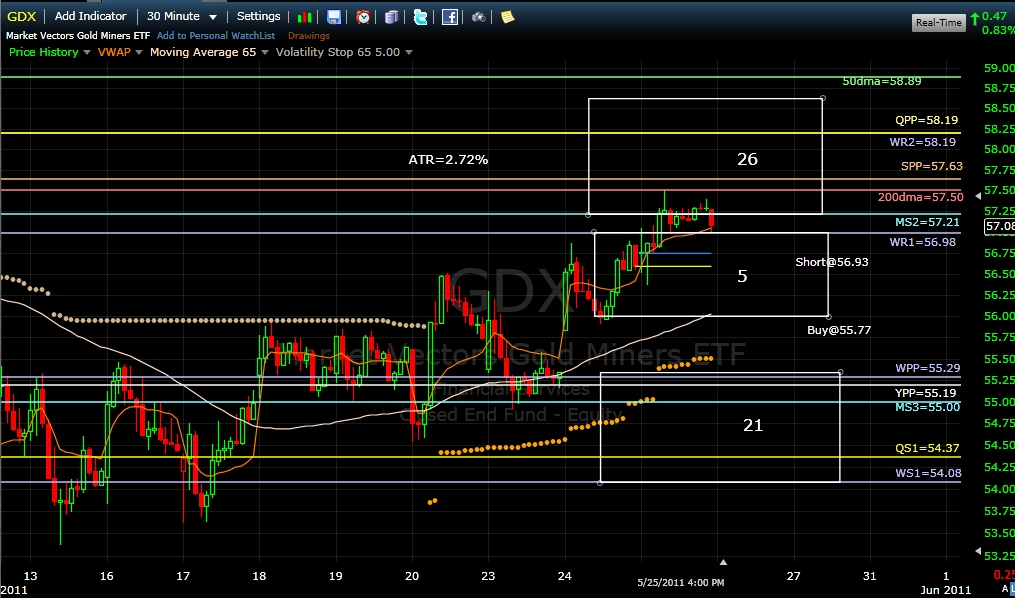Click the 5/25/2011 4:00 PM time label
1015x598 pixels.
pos(680,582)
